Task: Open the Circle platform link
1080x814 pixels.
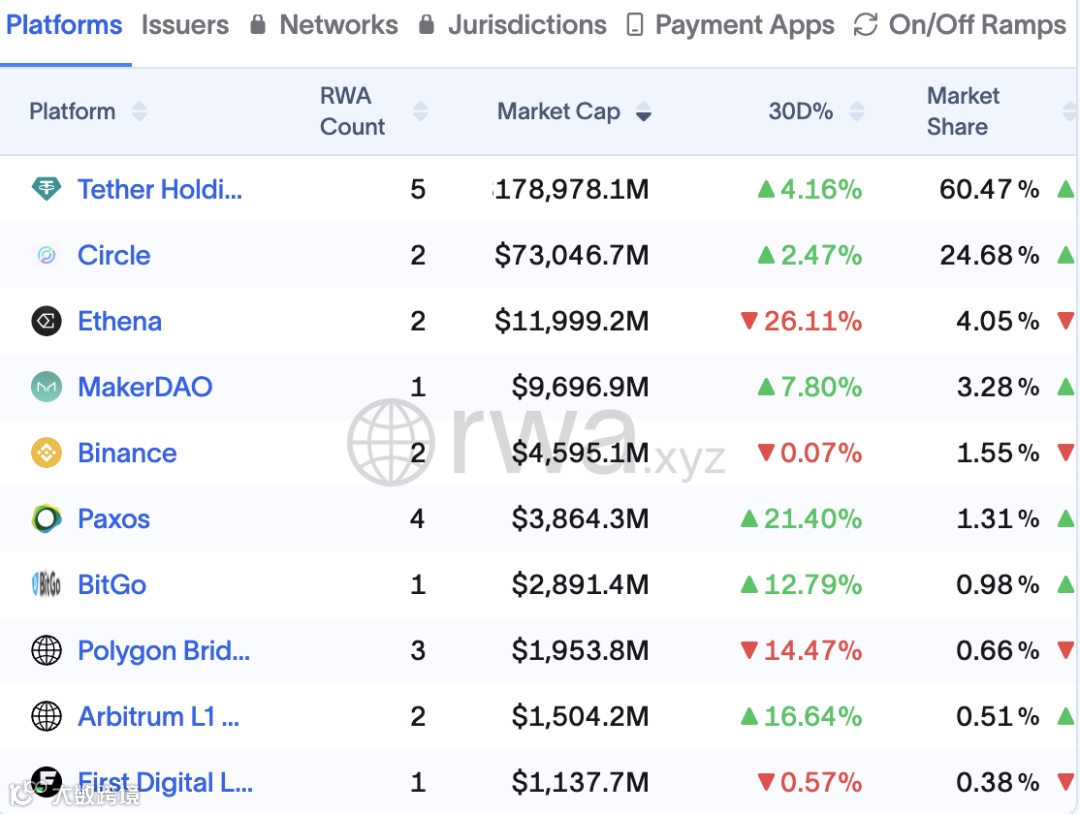Action: (114, 255)
